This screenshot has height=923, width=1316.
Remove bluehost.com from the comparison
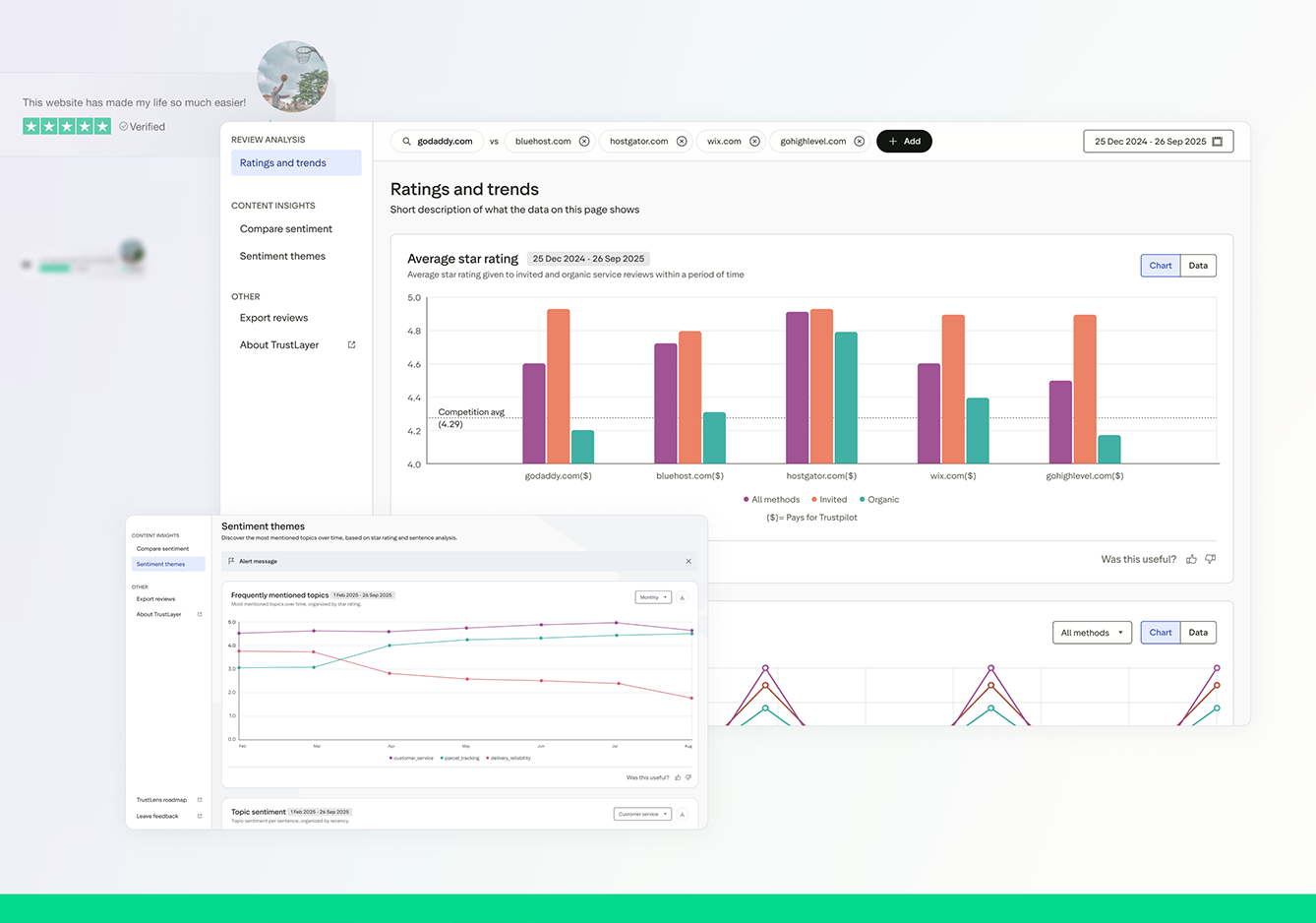pyautogui.click(x=584, y=142)
